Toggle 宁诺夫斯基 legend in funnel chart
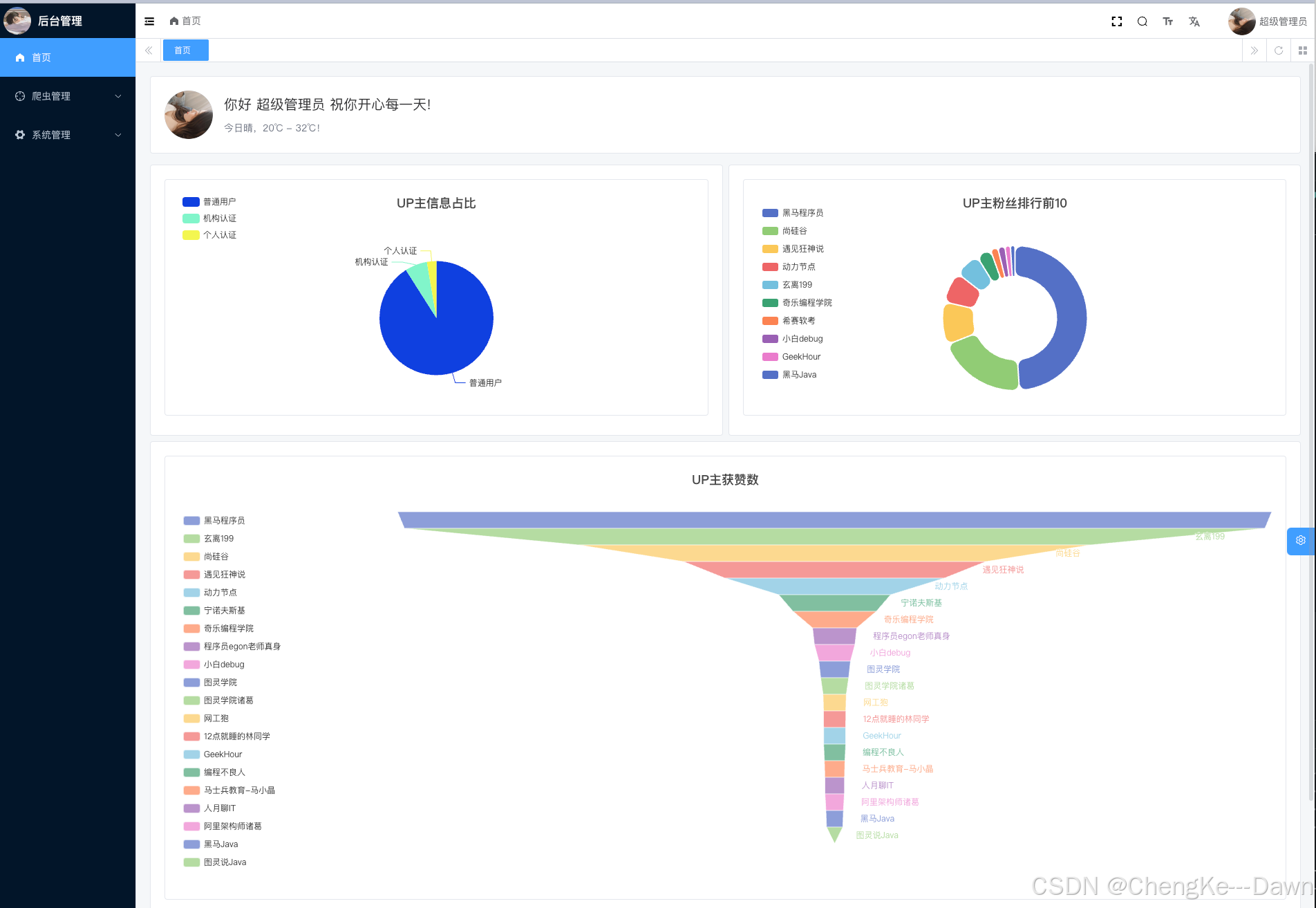This screenshot has height=908, width=1316. point(214,611)
